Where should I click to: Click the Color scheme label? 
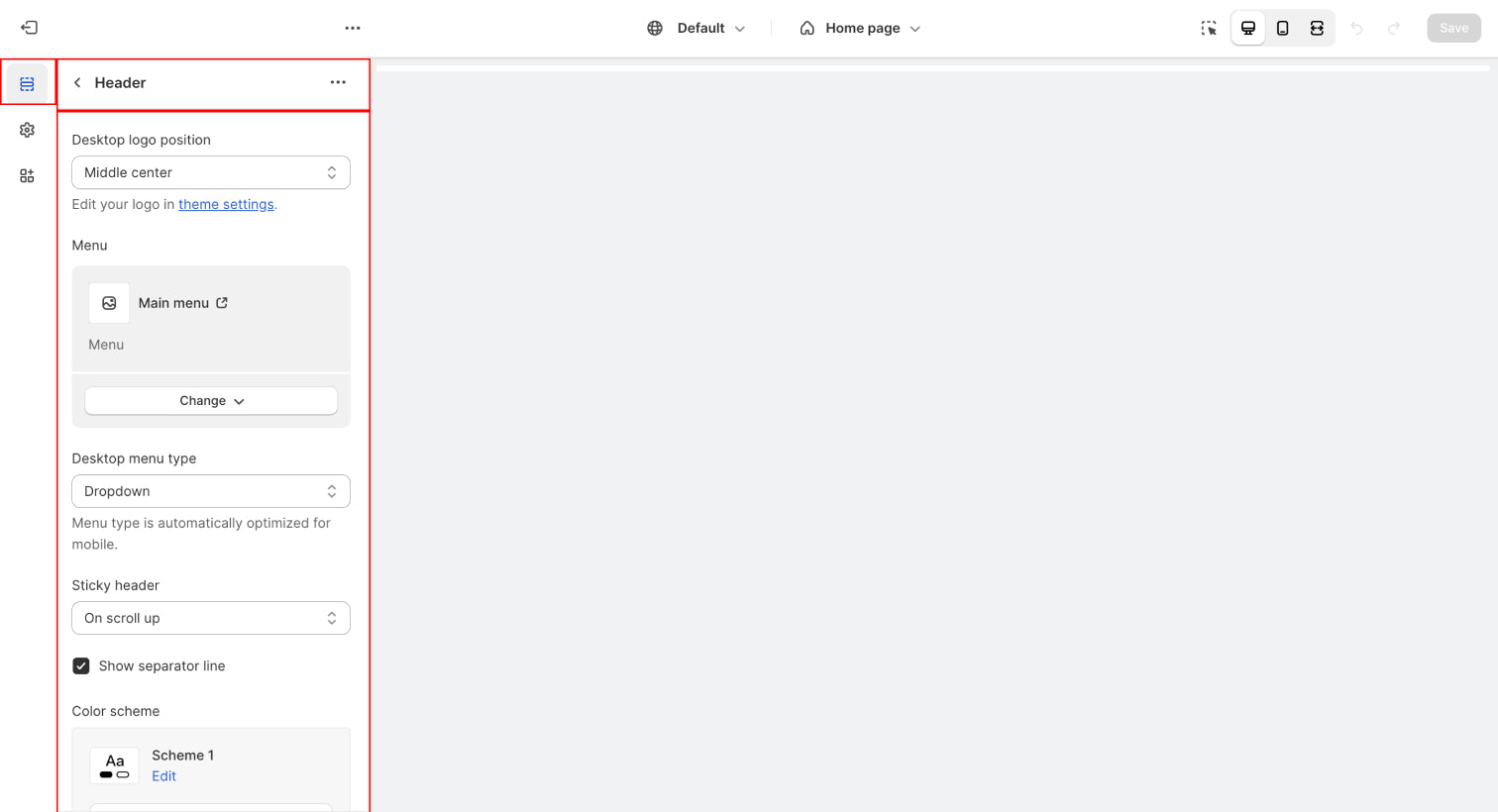pyautogui.click(x=116, y=711)
